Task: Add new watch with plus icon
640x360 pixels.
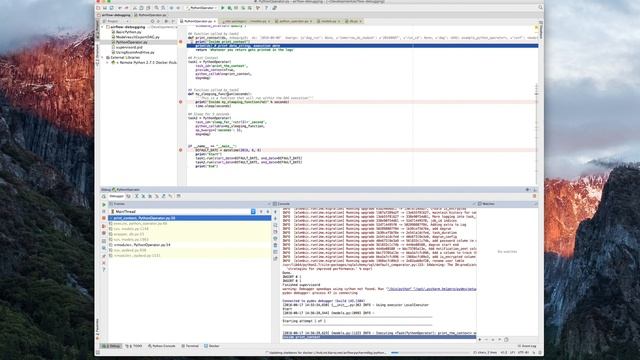Action: click(480, 340)
